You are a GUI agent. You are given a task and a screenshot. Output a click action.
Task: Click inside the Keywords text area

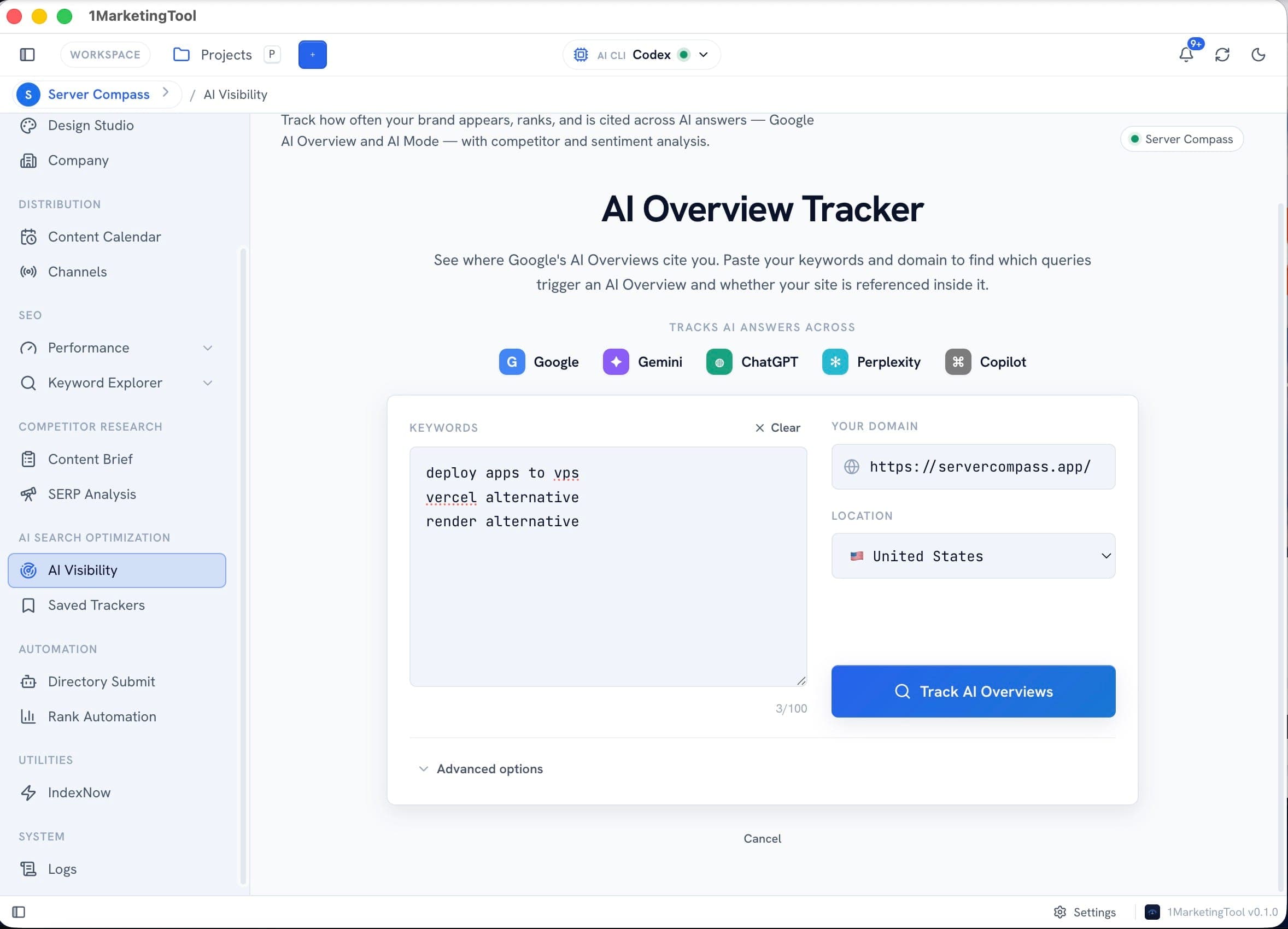tap(608, 567)
